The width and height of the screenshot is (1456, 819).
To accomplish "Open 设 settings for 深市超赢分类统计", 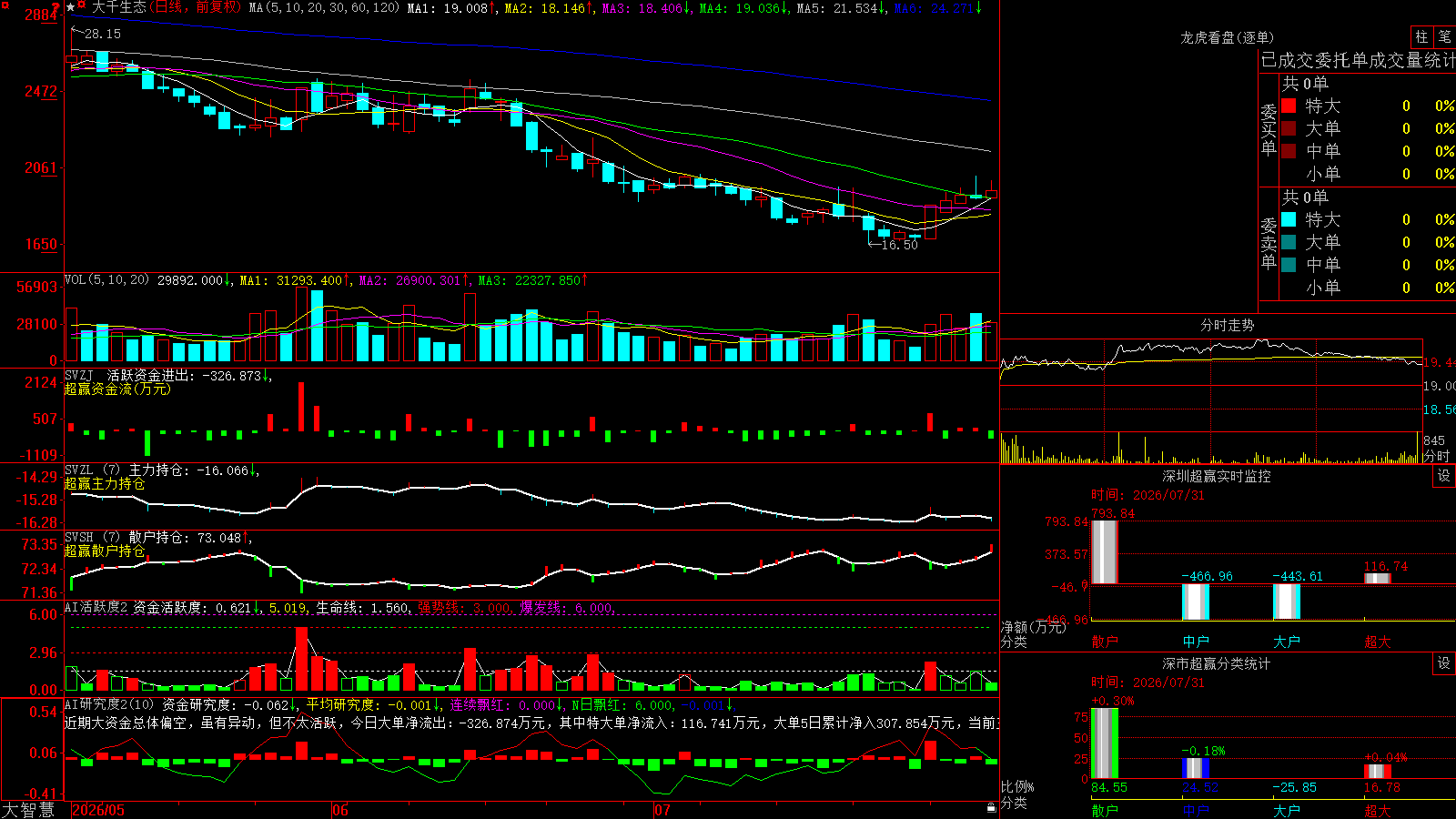I will point(1444,663).
